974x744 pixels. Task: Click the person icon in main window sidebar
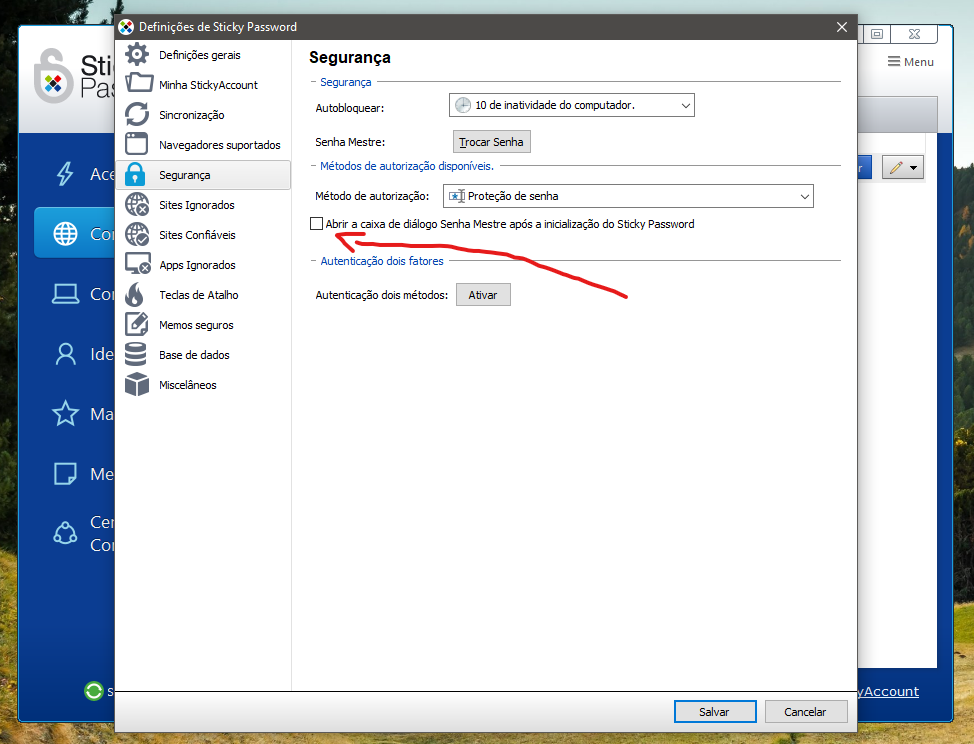pyautogui.click(x=65, y=354)
